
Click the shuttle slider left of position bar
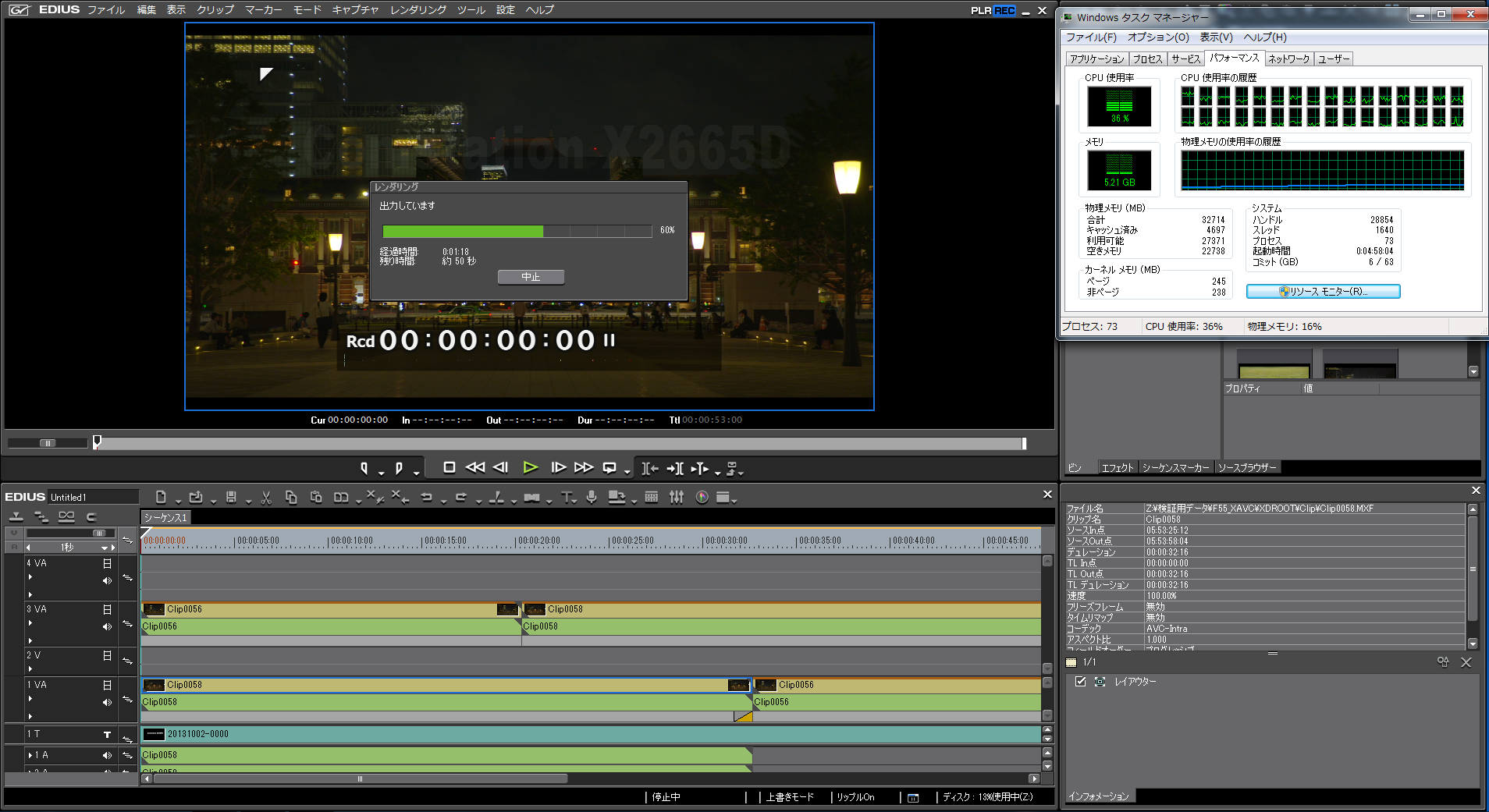(x=48, y=443)
